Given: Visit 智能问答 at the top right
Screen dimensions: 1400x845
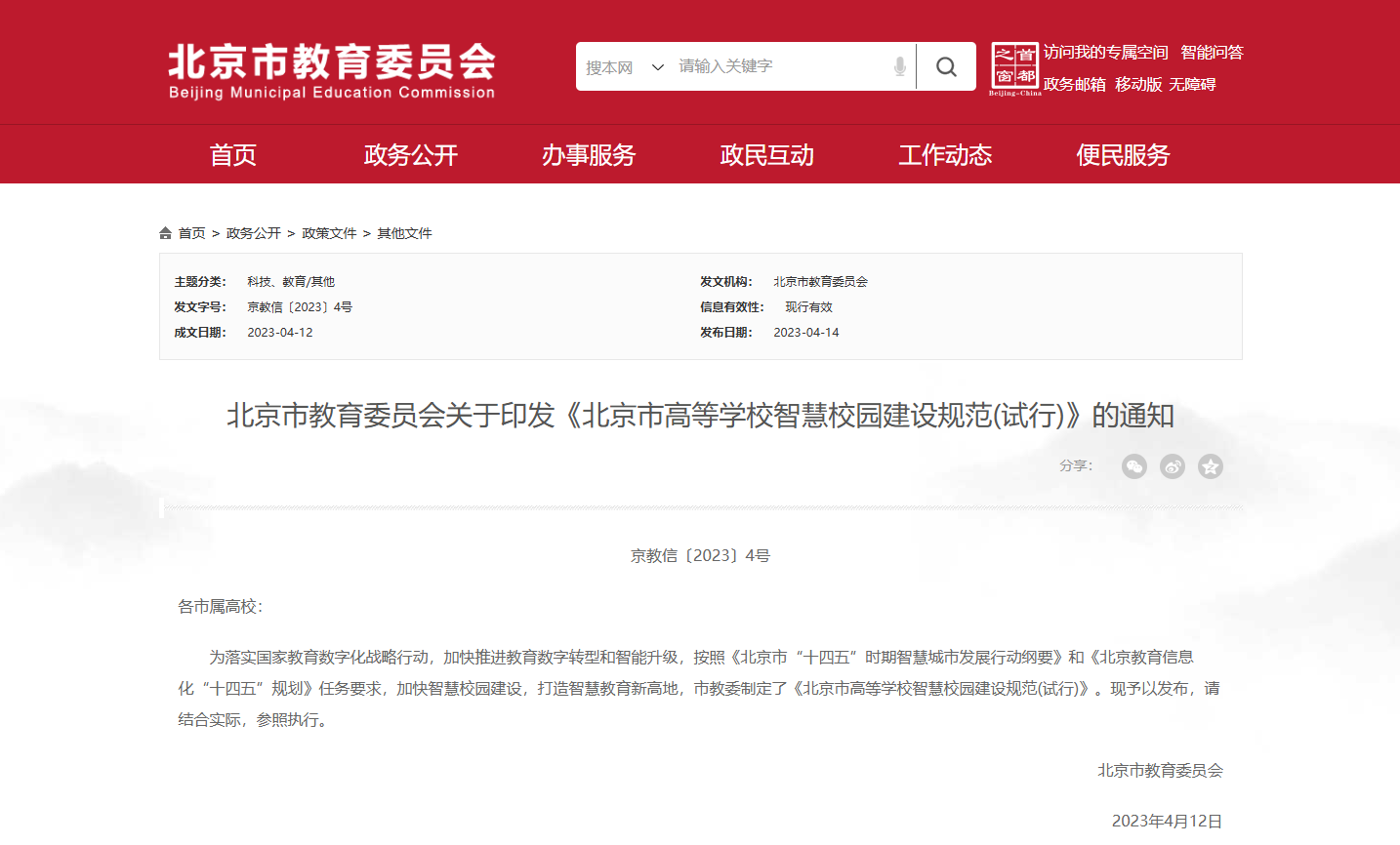Looking at the screenshot, I should pos(1211,52).
